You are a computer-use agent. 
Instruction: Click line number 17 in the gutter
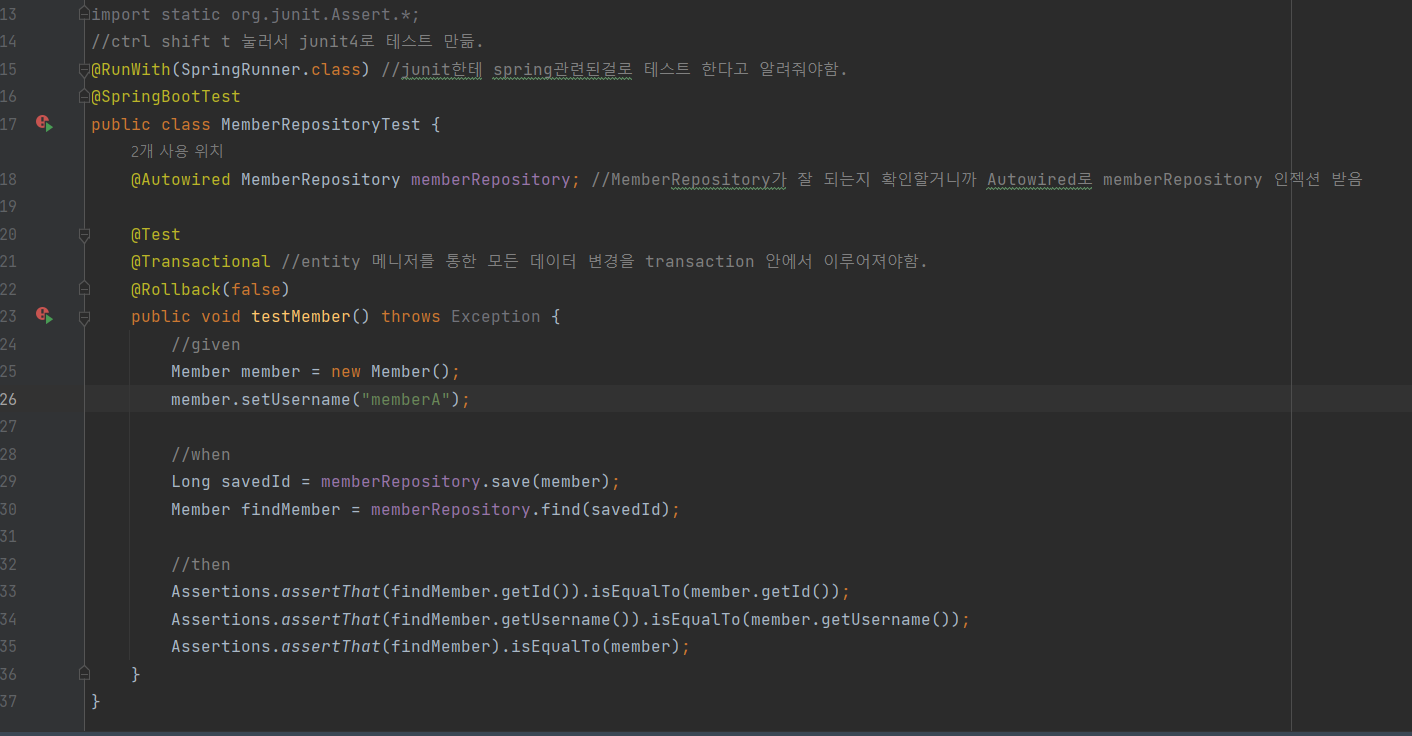[x=8, y=124]
